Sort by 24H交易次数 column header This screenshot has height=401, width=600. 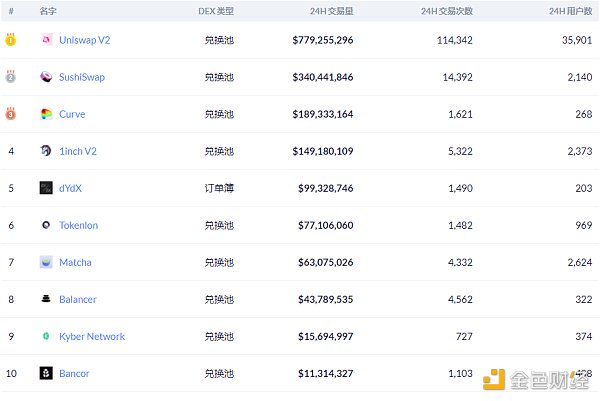point(448,10)
